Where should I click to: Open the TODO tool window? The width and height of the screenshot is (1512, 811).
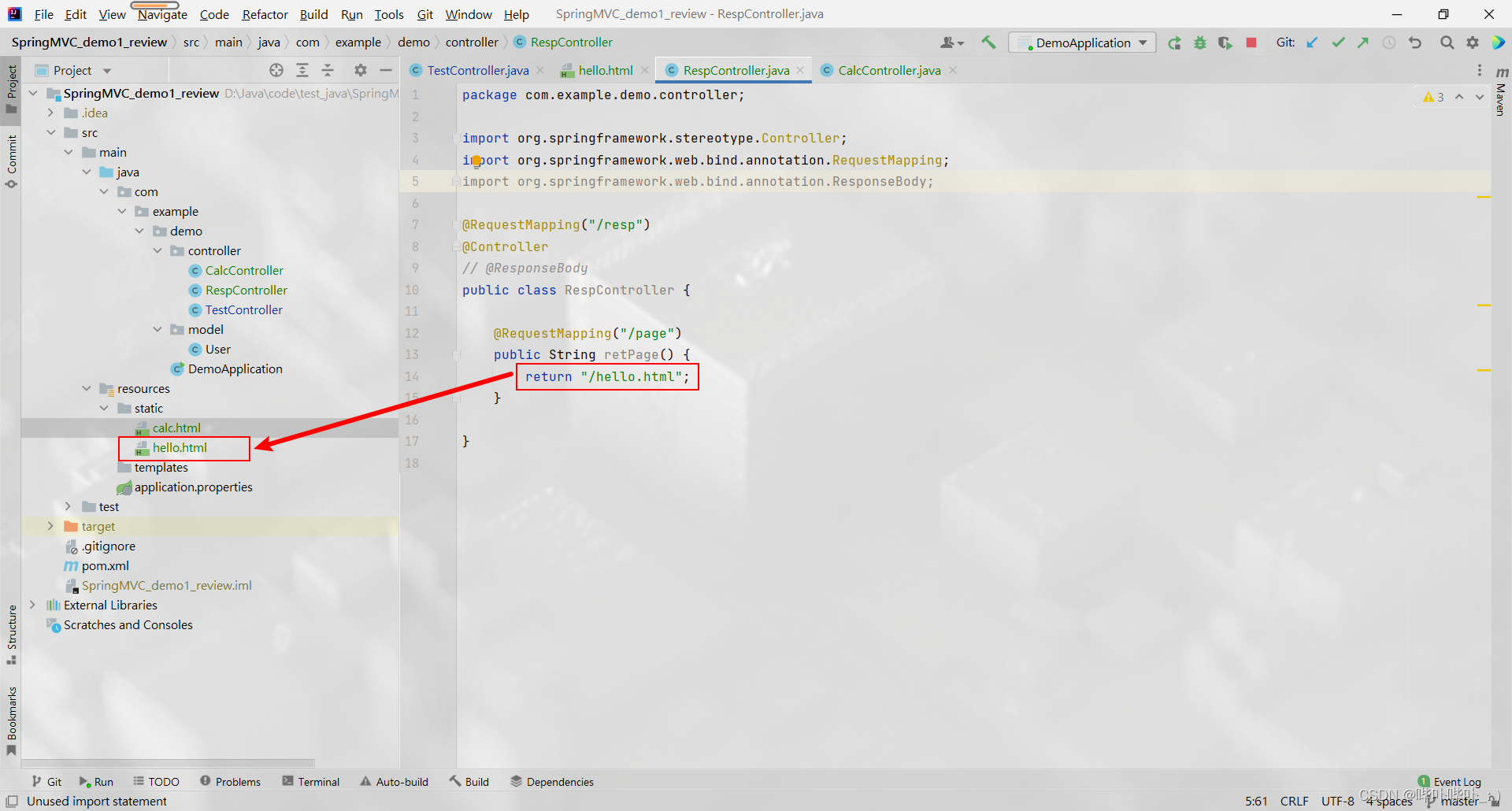[x=156, y=782]
